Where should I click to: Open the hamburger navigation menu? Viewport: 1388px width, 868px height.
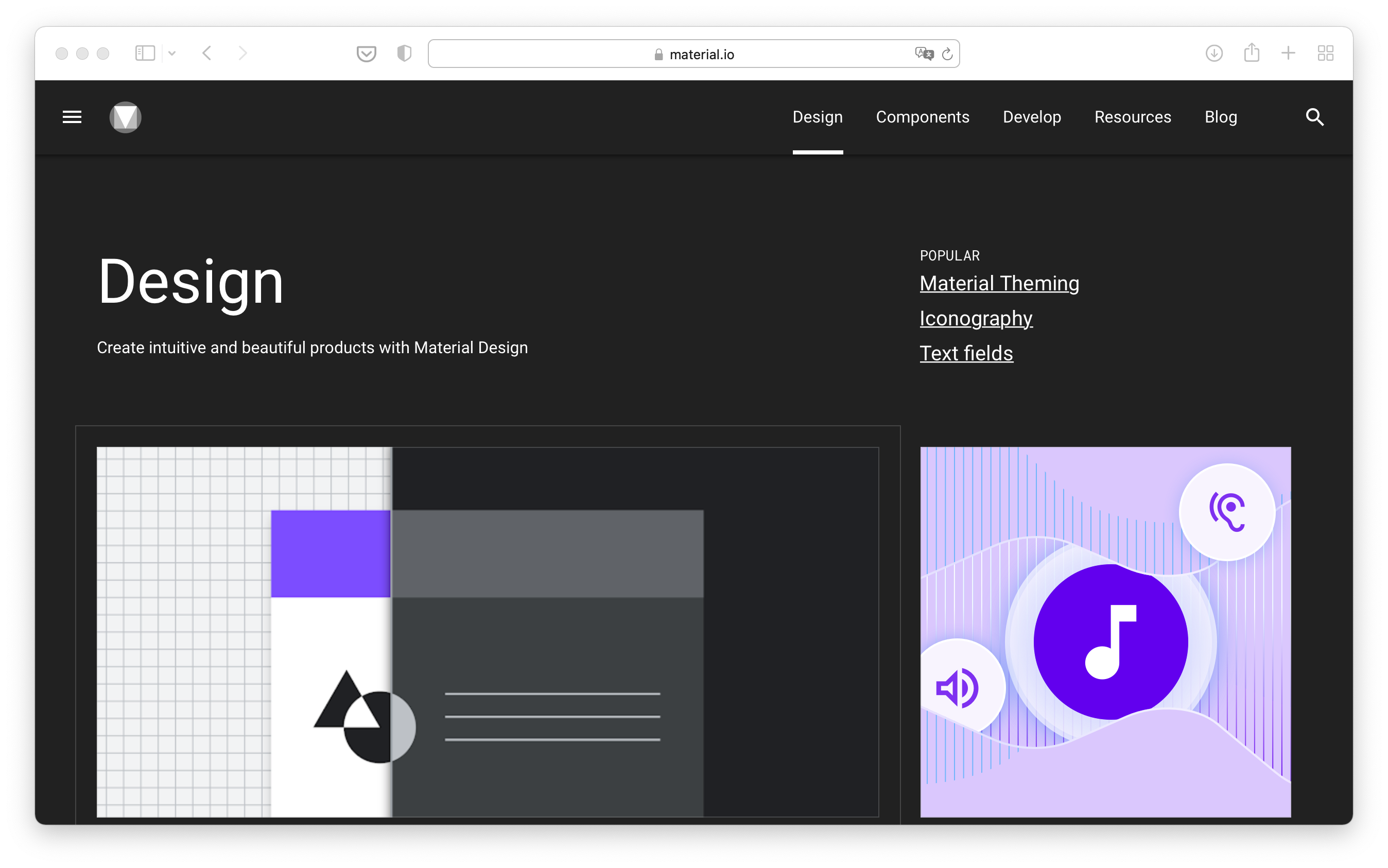point(72,117)
